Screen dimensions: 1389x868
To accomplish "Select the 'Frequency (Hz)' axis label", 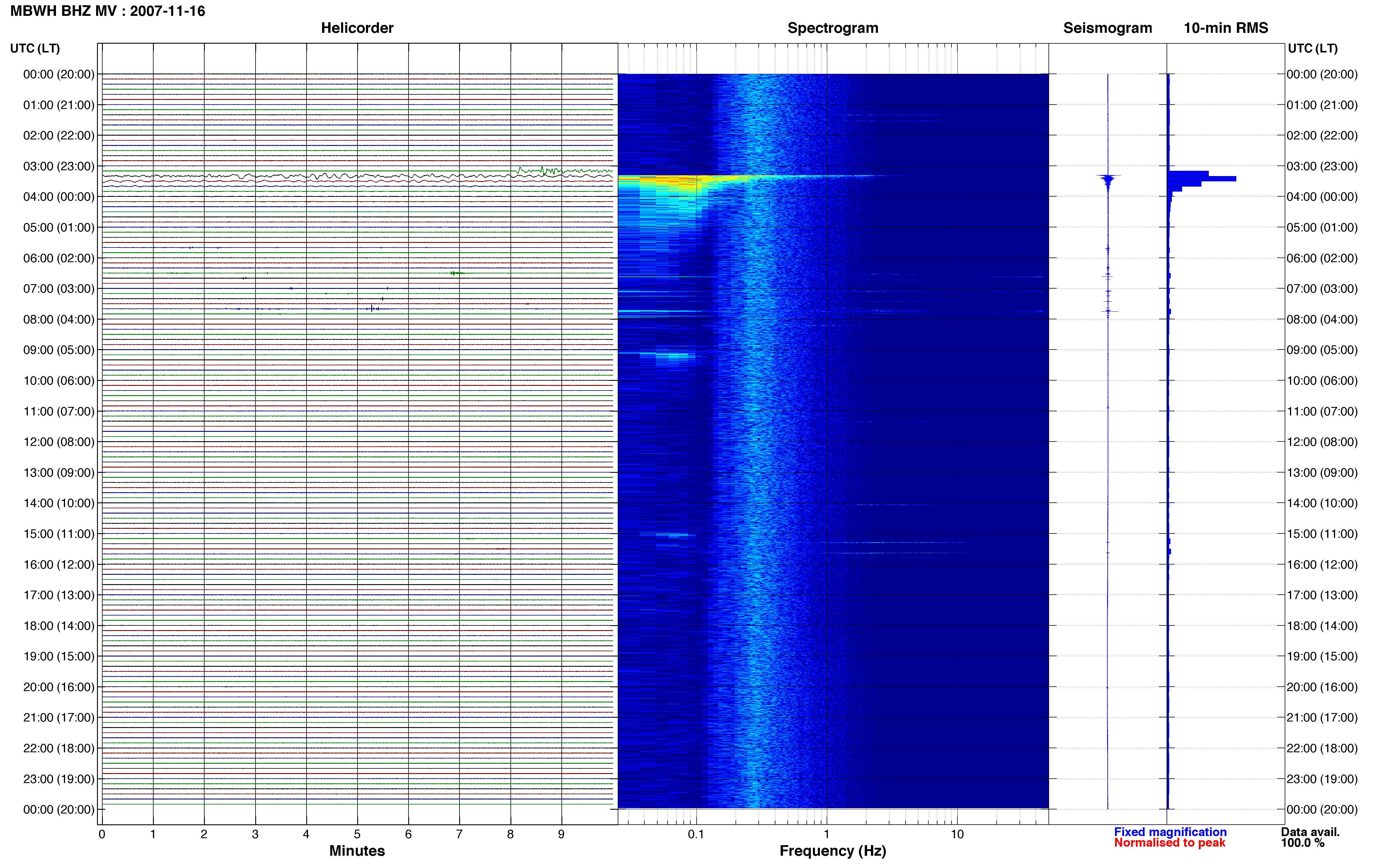I will point(833,851).
